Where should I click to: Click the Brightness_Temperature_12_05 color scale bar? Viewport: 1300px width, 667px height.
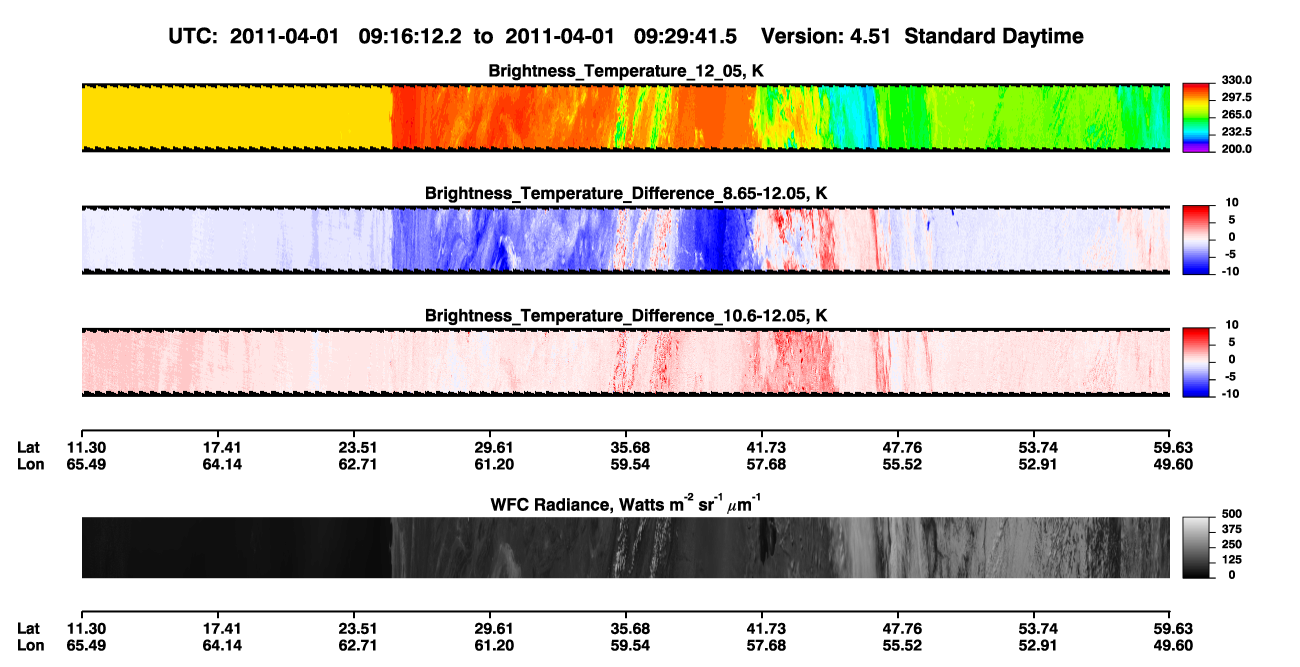(1197, 117)
